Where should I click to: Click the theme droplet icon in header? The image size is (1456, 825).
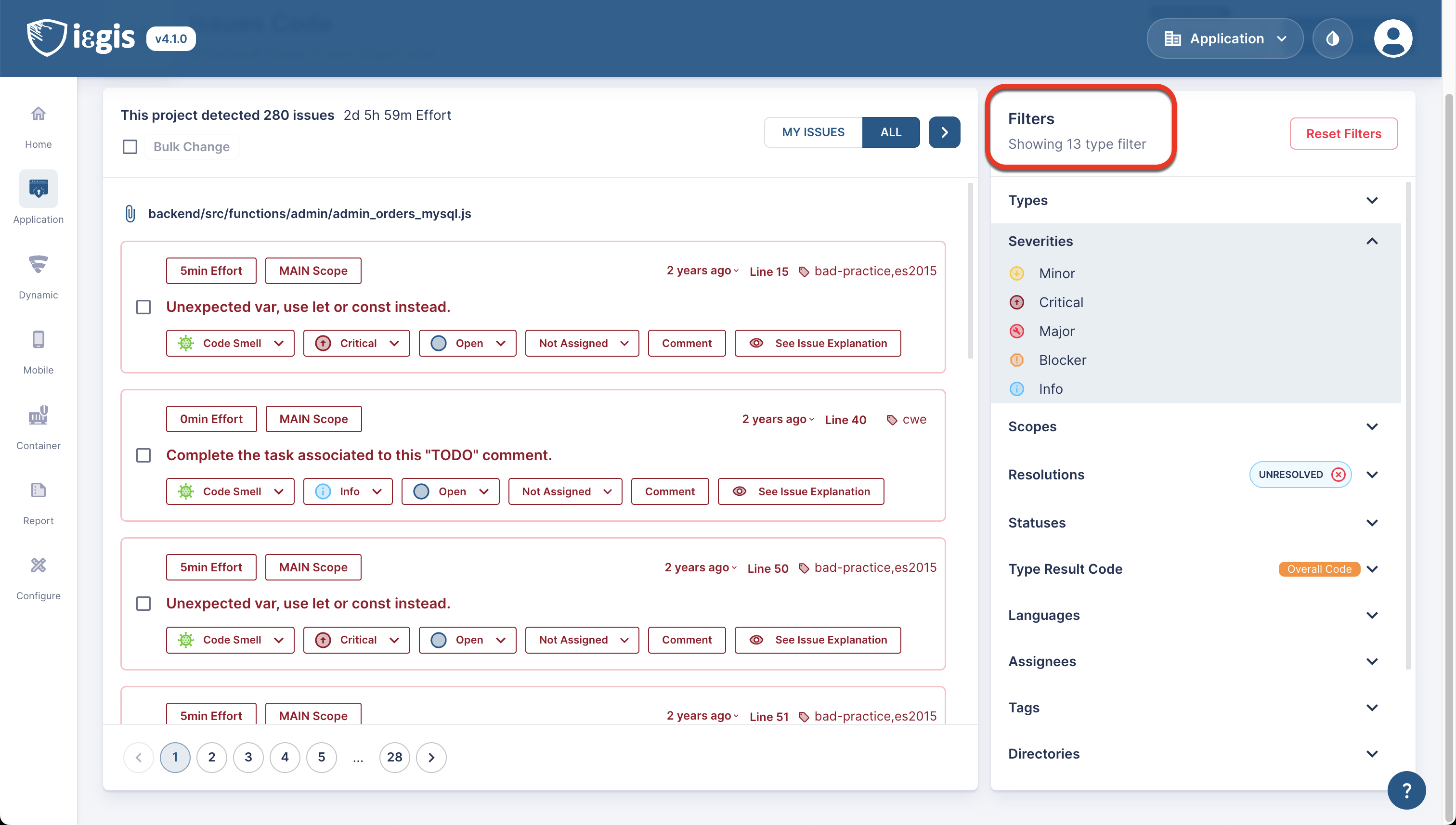[x=1332, y=39]
